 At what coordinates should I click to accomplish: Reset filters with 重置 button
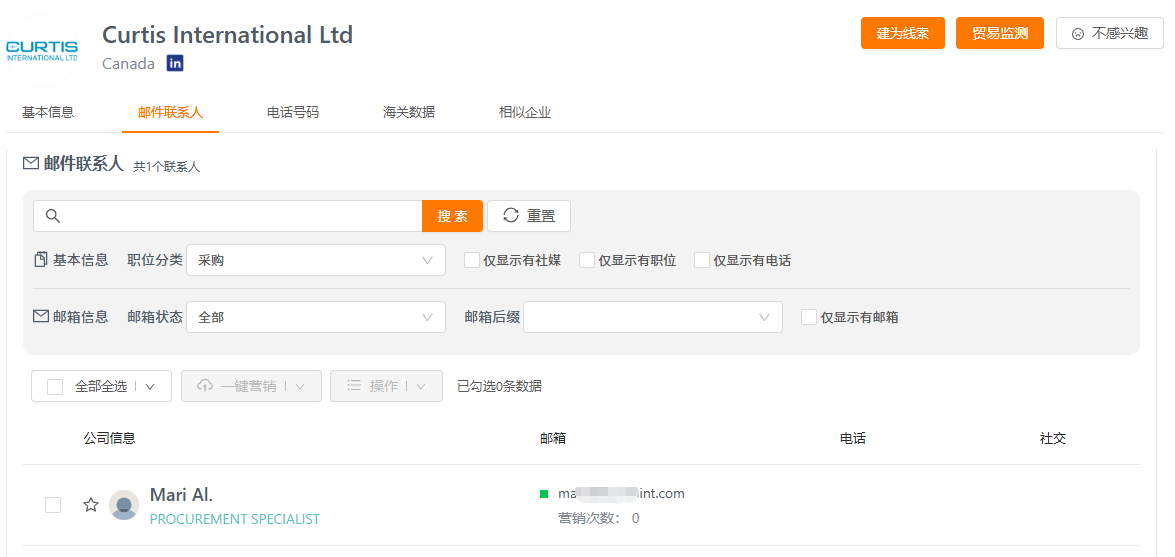[x=529, y=216]
